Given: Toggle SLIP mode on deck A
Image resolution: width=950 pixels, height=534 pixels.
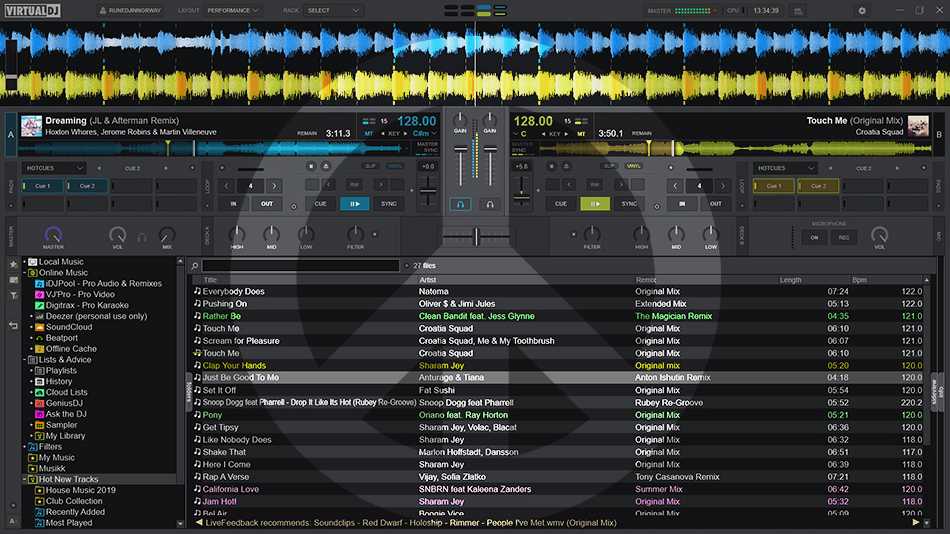Looking at the screenshot, I should pos(370,166).
